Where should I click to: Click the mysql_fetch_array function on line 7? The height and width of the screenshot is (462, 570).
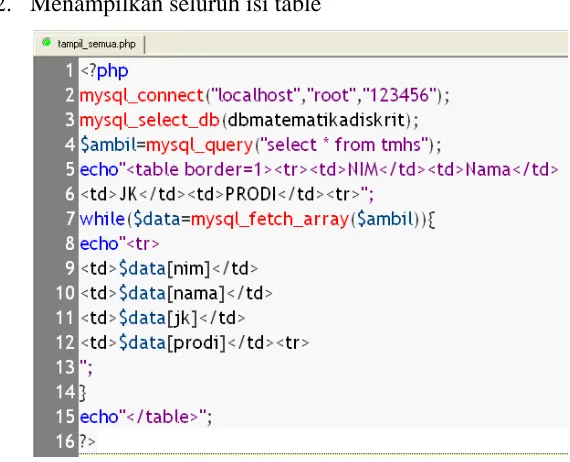tap(270, 220)
